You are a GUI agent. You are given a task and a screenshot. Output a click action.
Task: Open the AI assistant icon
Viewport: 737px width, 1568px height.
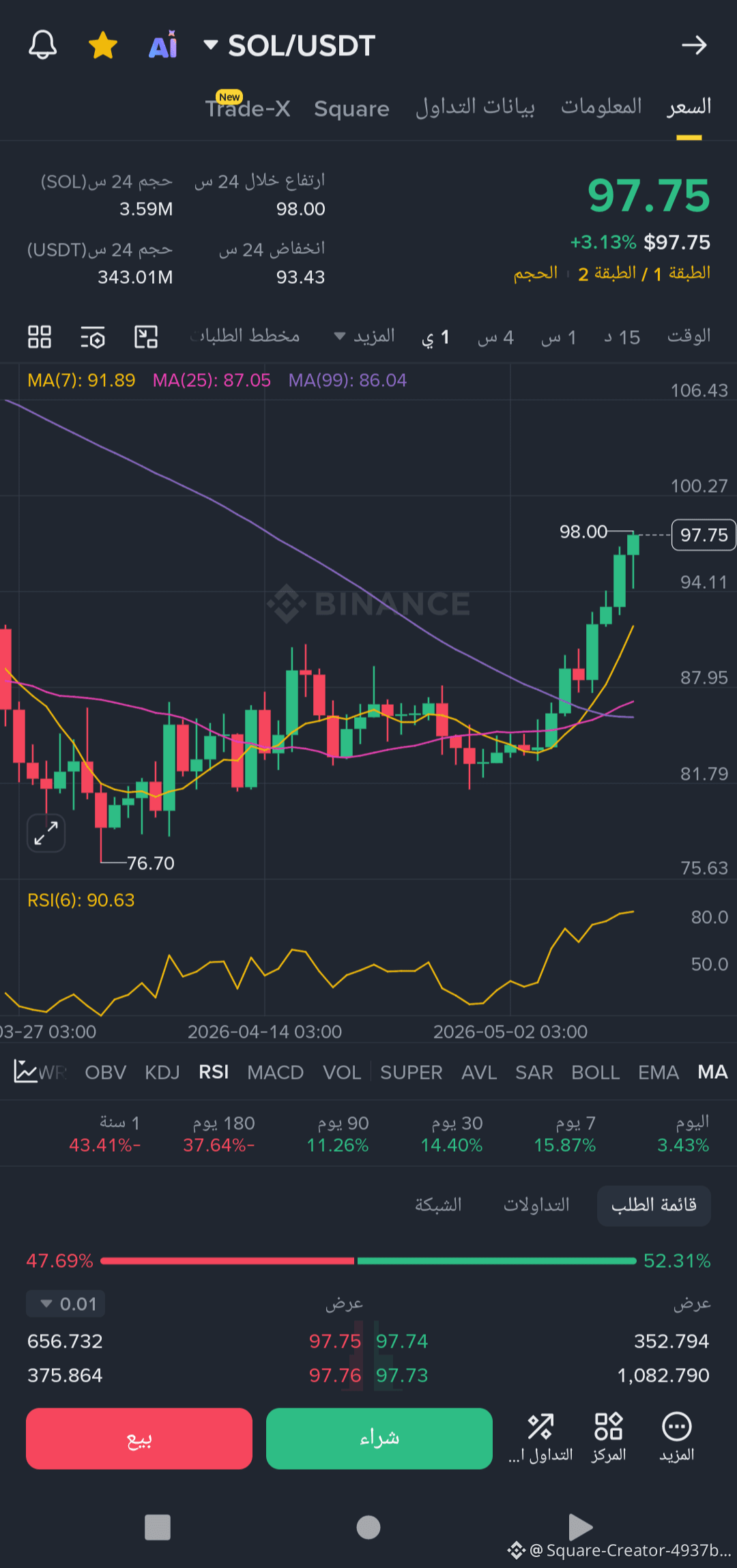click(163, 46)
